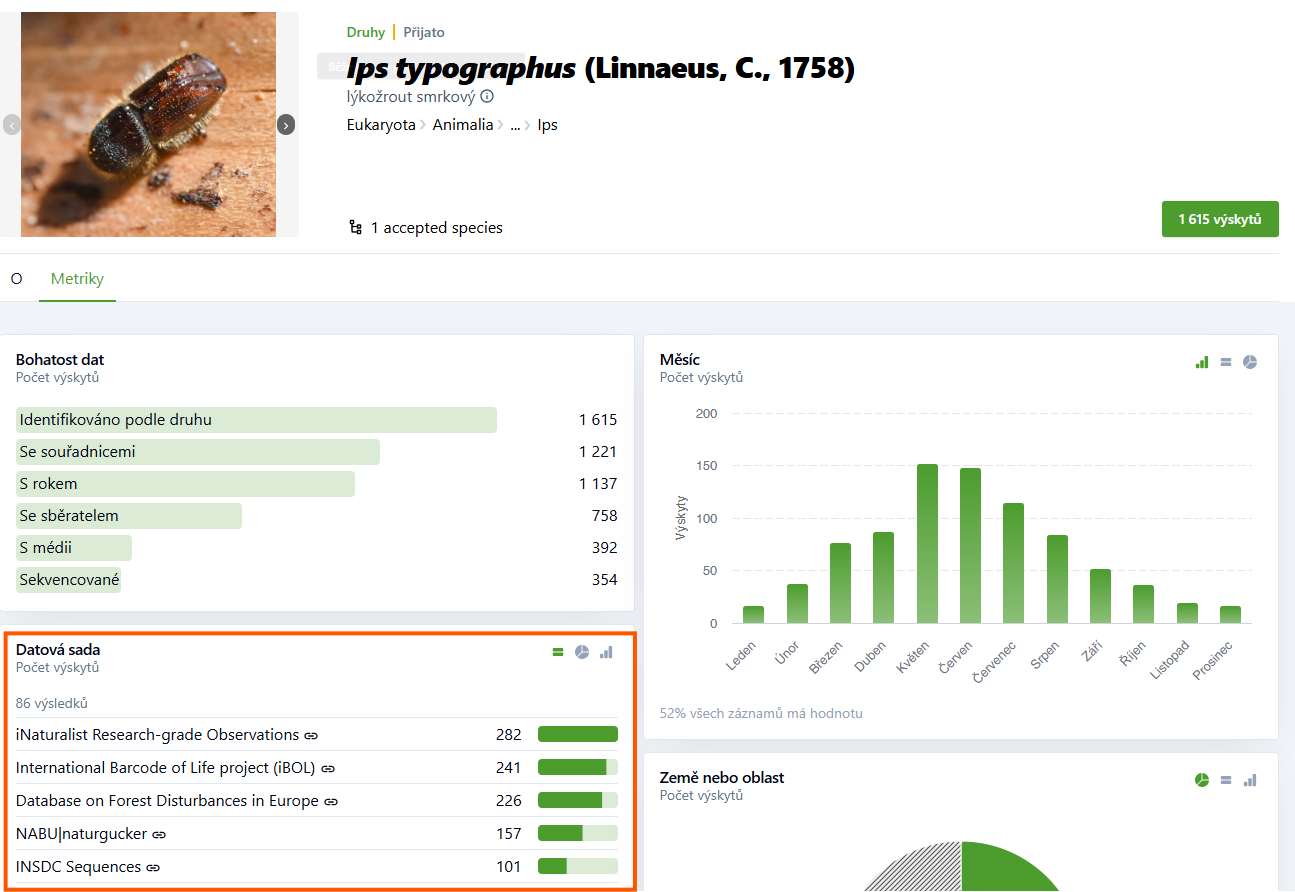Click Database on Forest Disturbances in Europe name

167,801
